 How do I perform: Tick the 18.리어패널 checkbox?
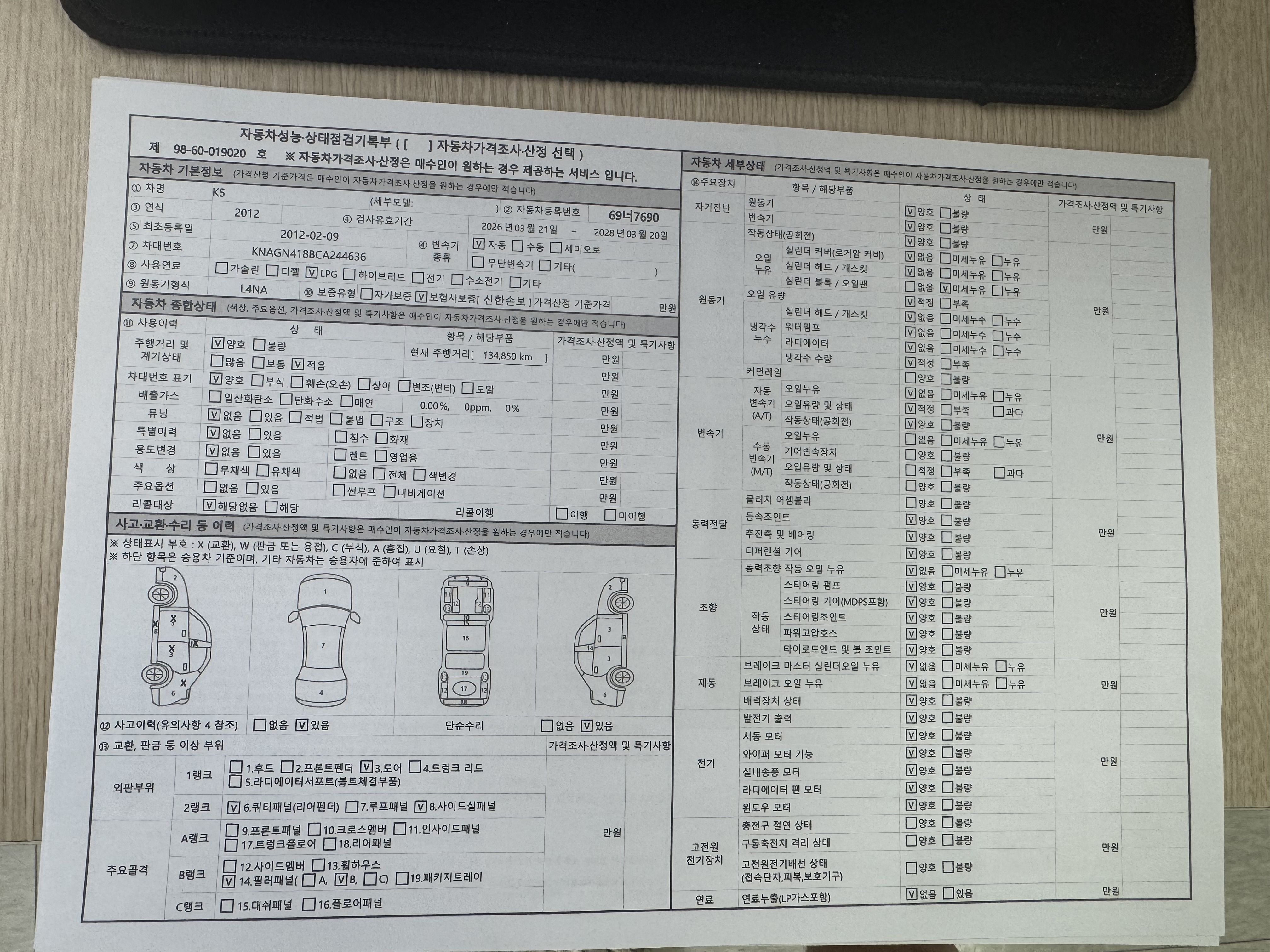[329, 844]
